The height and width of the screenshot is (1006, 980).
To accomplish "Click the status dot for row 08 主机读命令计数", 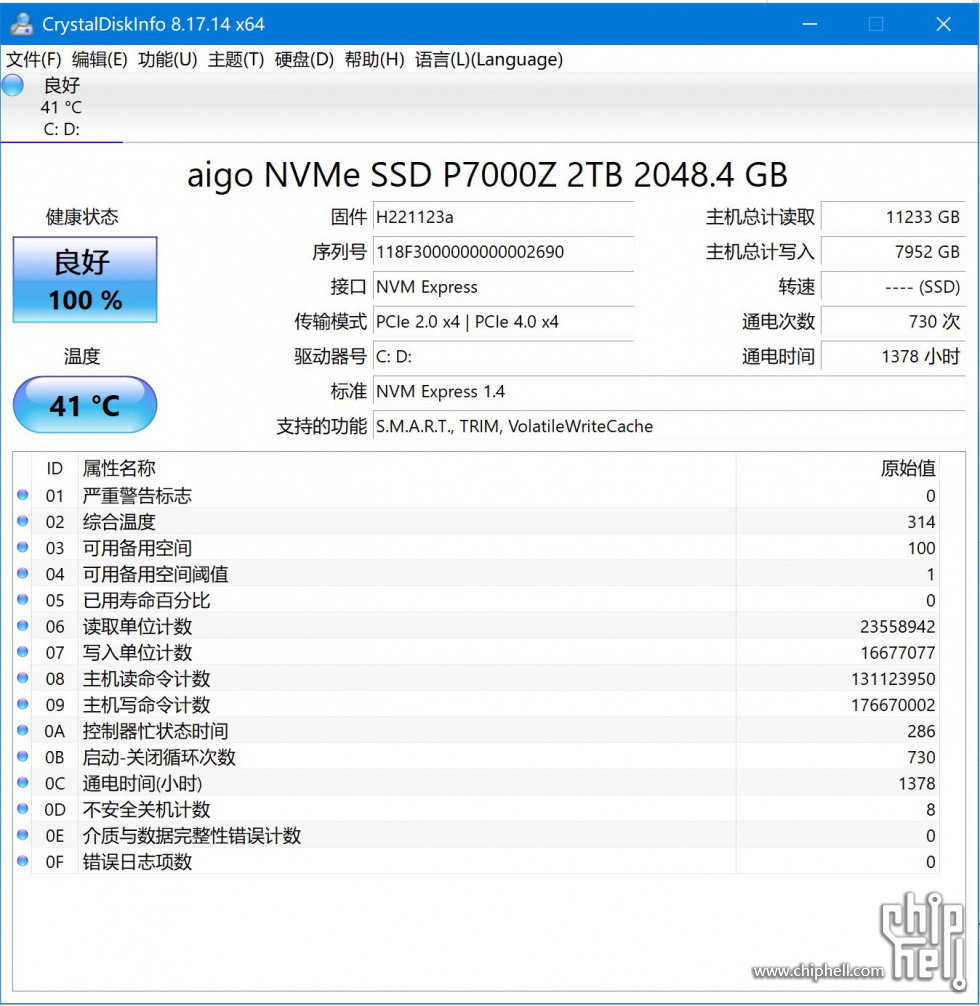I will coord(22,678).
